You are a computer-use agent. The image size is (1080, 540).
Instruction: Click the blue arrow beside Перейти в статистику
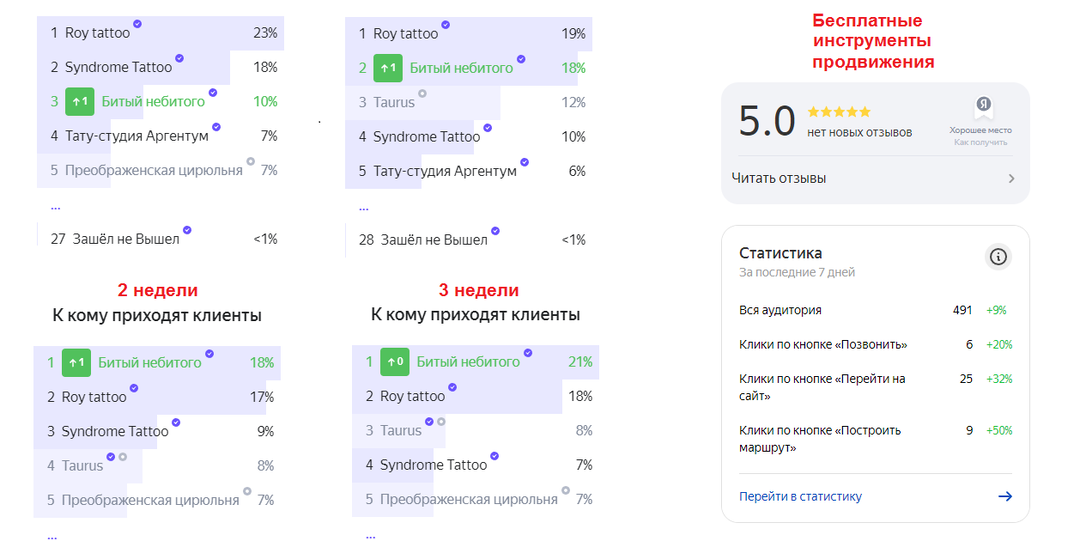pyautogui.click(x=1005, y=497)
